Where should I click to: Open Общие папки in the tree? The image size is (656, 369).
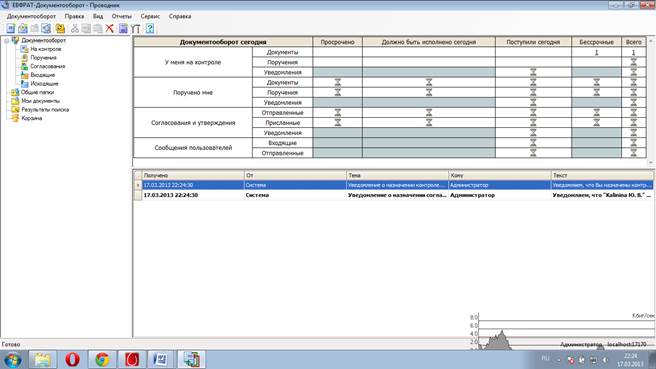(37, 92)
